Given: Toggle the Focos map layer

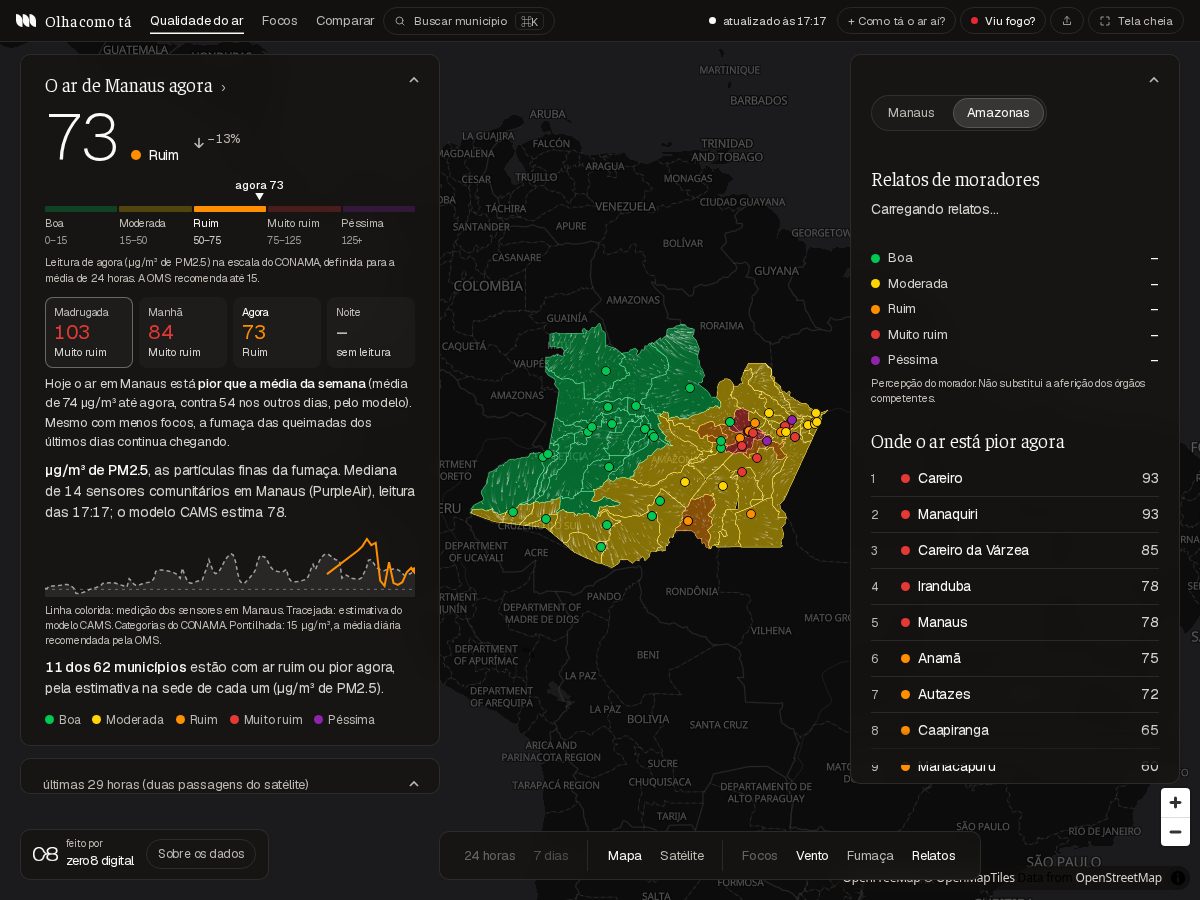Looking at the screenshot, I should coord(759,856).
